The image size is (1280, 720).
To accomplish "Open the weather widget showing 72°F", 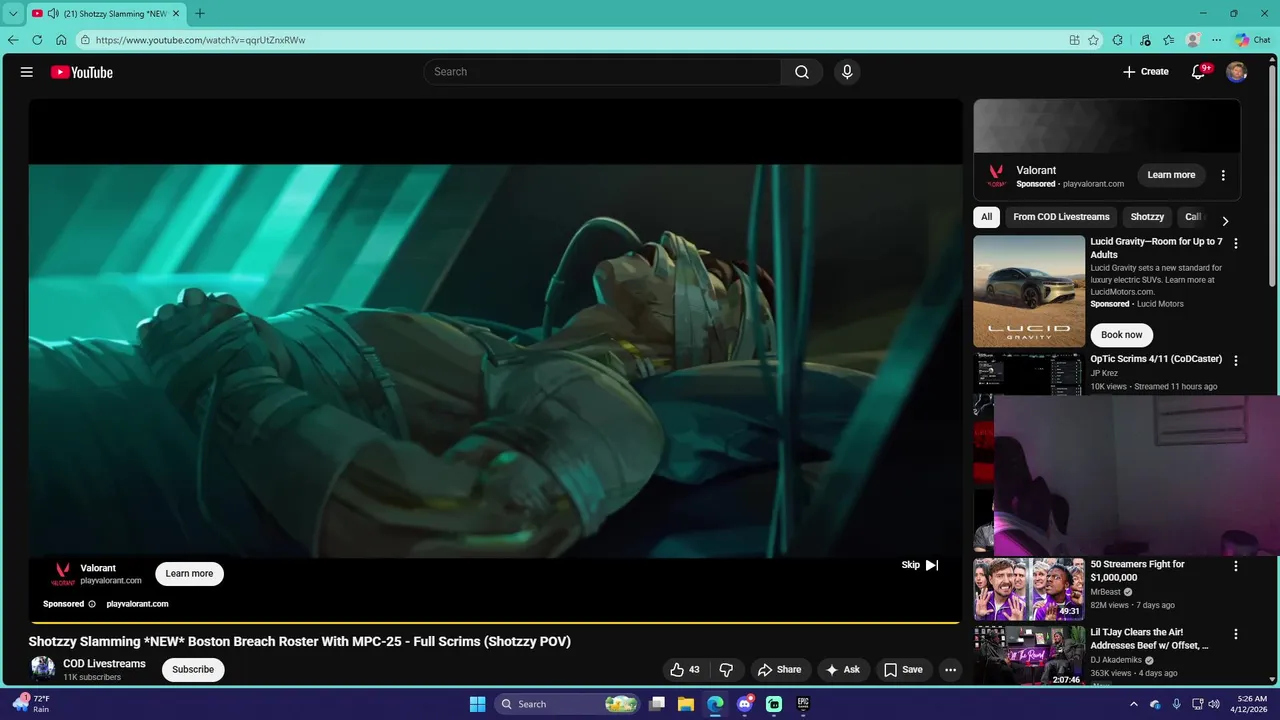I will coord(30,703).
